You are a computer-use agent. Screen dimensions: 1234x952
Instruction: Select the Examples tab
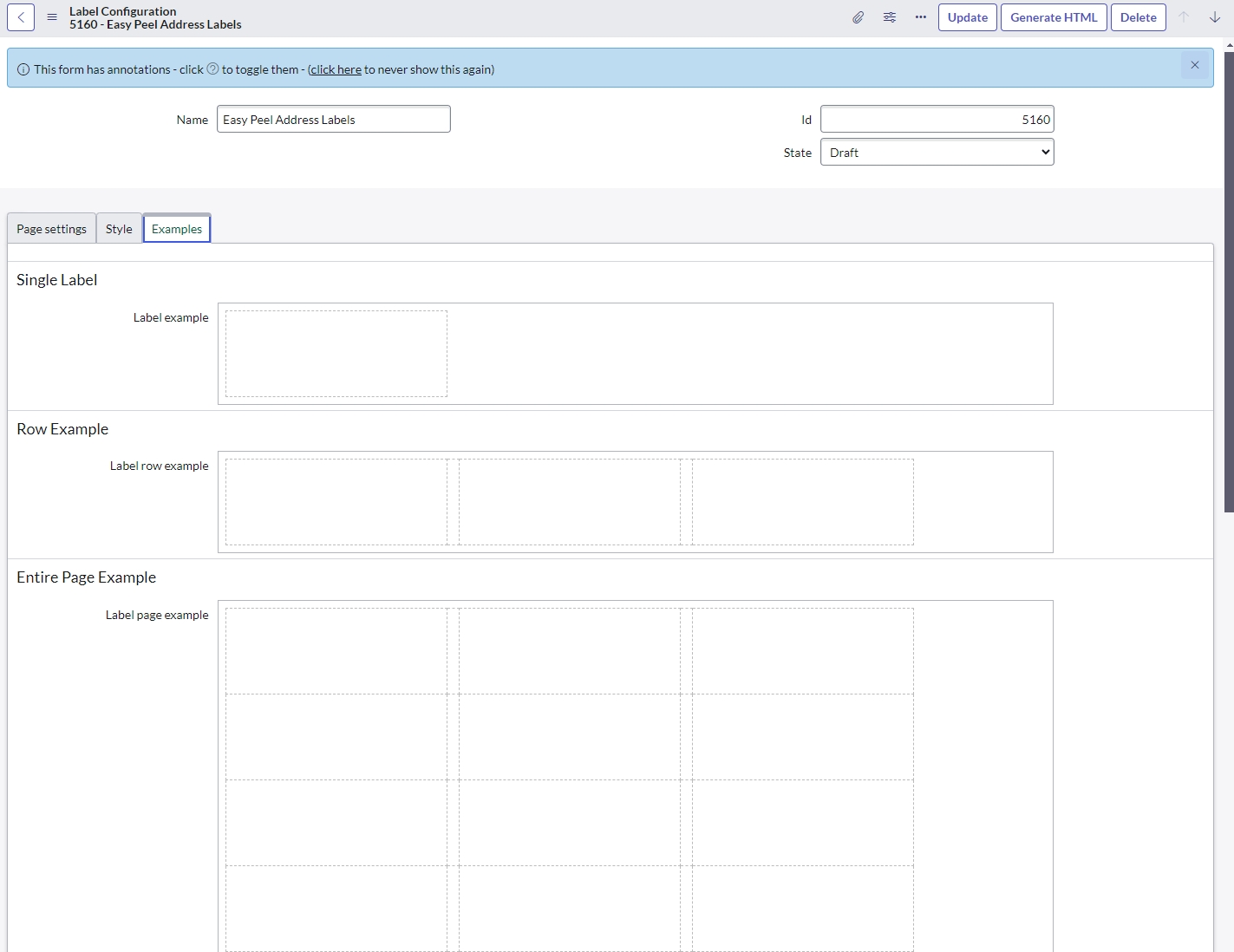(x=177, y=229)
